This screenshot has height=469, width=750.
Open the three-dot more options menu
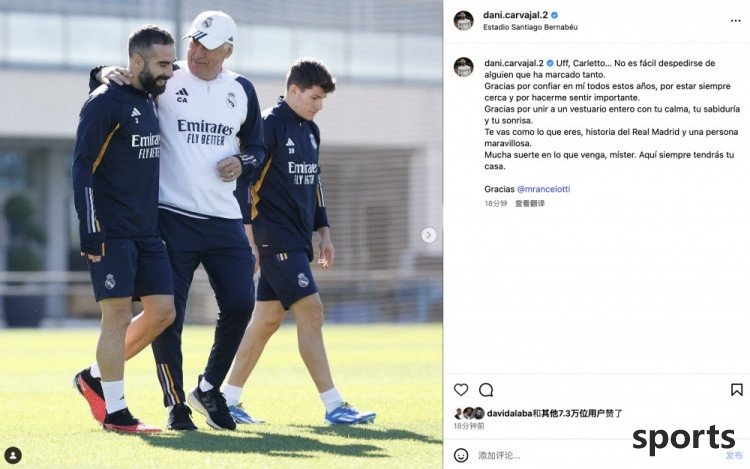[736, 21]
